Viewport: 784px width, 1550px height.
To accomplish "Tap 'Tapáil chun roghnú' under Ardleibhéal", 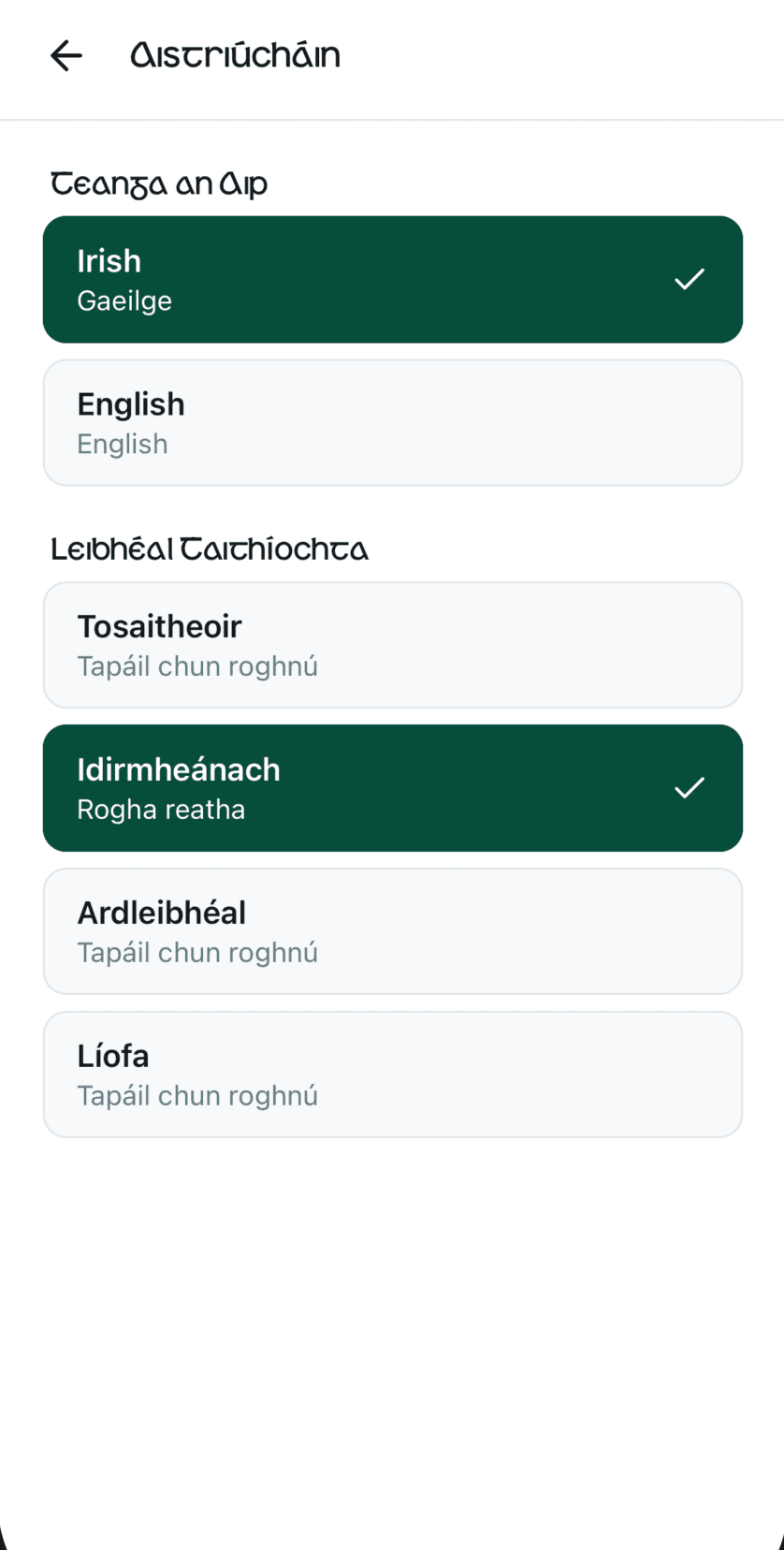I will click(197, 953).
